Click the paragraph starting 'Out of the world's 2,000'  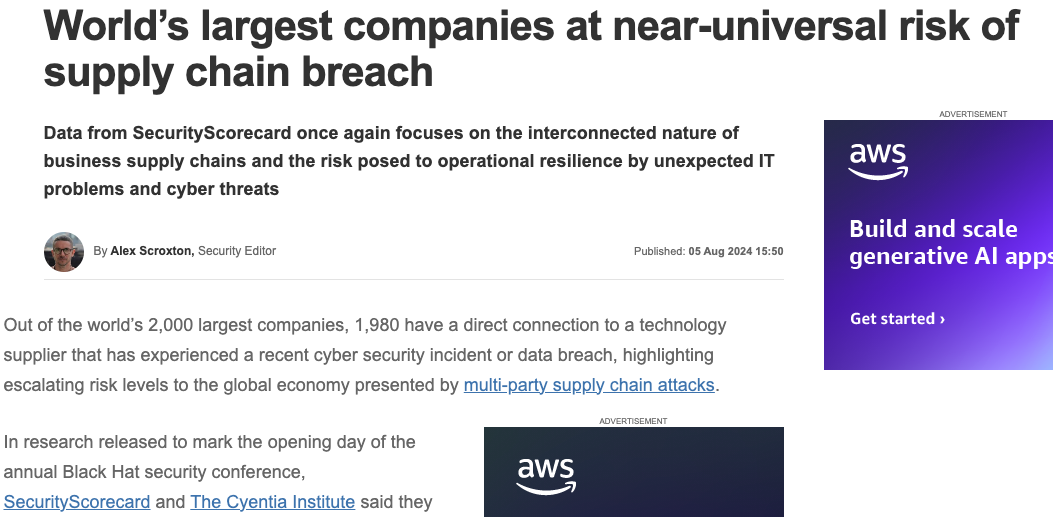coord(365,355)
